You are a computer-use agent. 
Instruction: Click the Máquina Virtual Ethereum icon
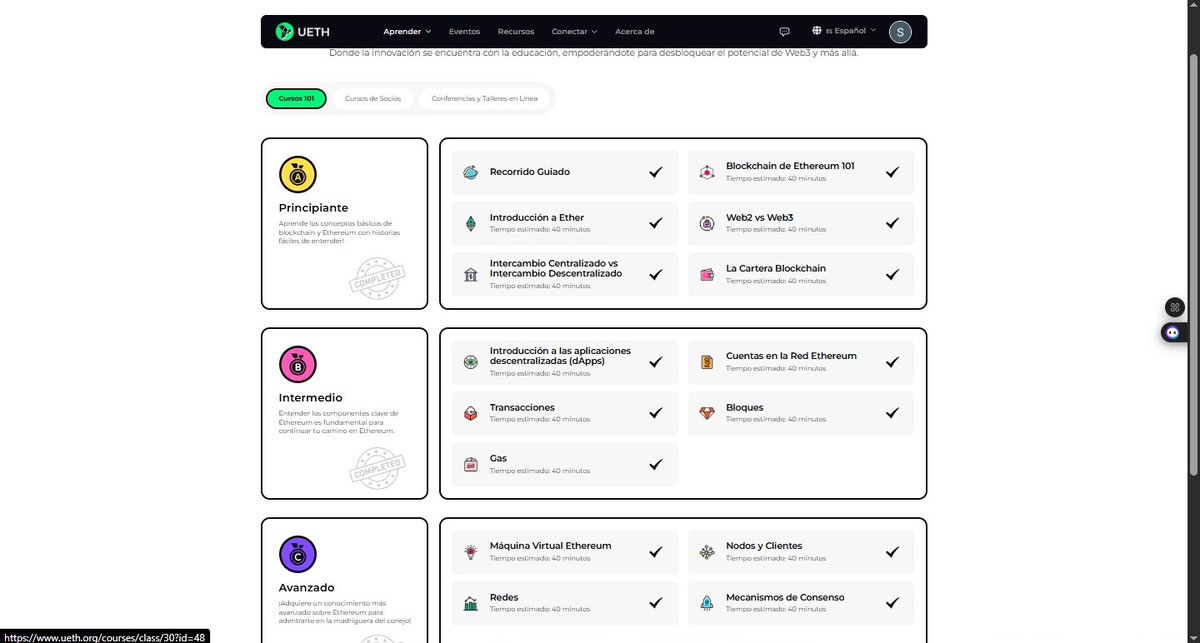tap(471, 552)
